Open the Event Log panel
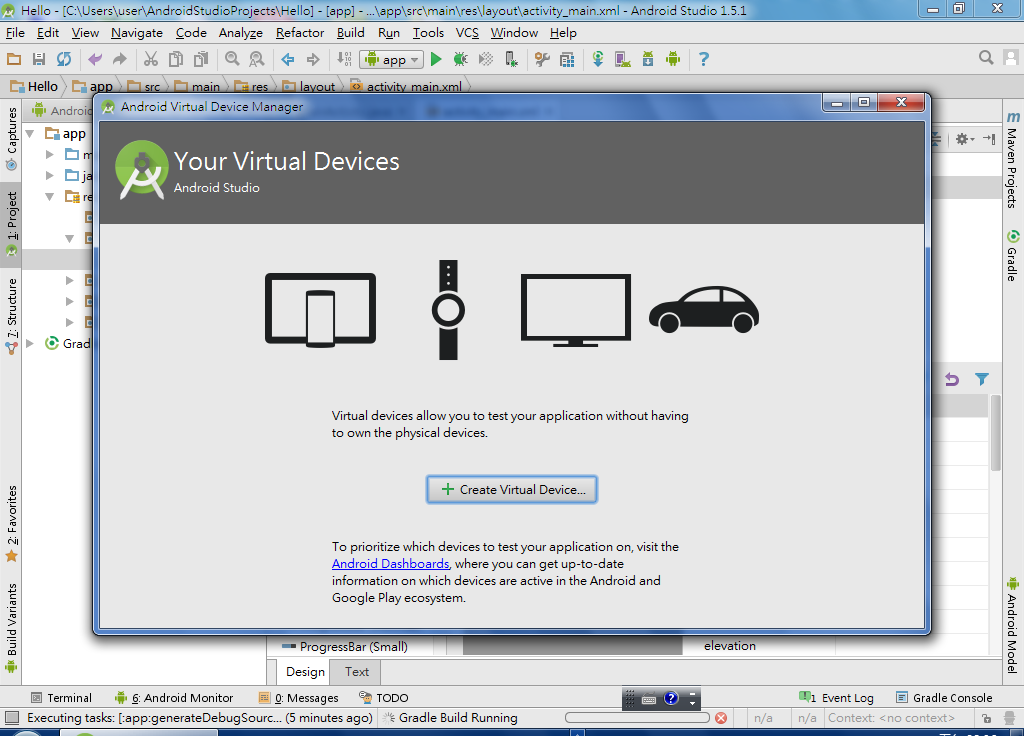The height and width of the screenshot is (736, 1024). pos(837,697)
